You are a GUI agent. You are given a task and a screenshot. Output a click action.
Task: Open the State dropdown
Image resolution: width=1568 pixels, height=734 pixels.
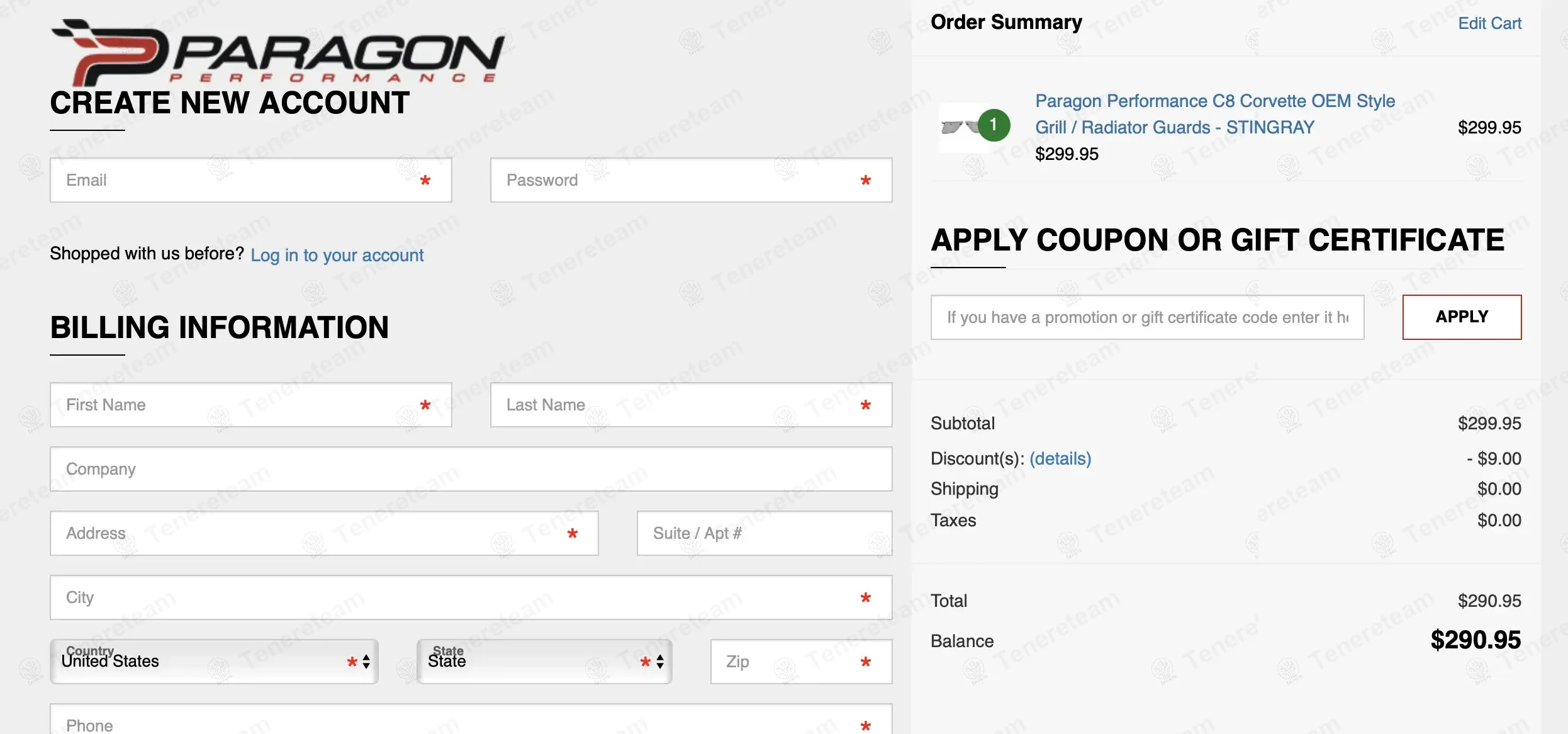point(535,662)
